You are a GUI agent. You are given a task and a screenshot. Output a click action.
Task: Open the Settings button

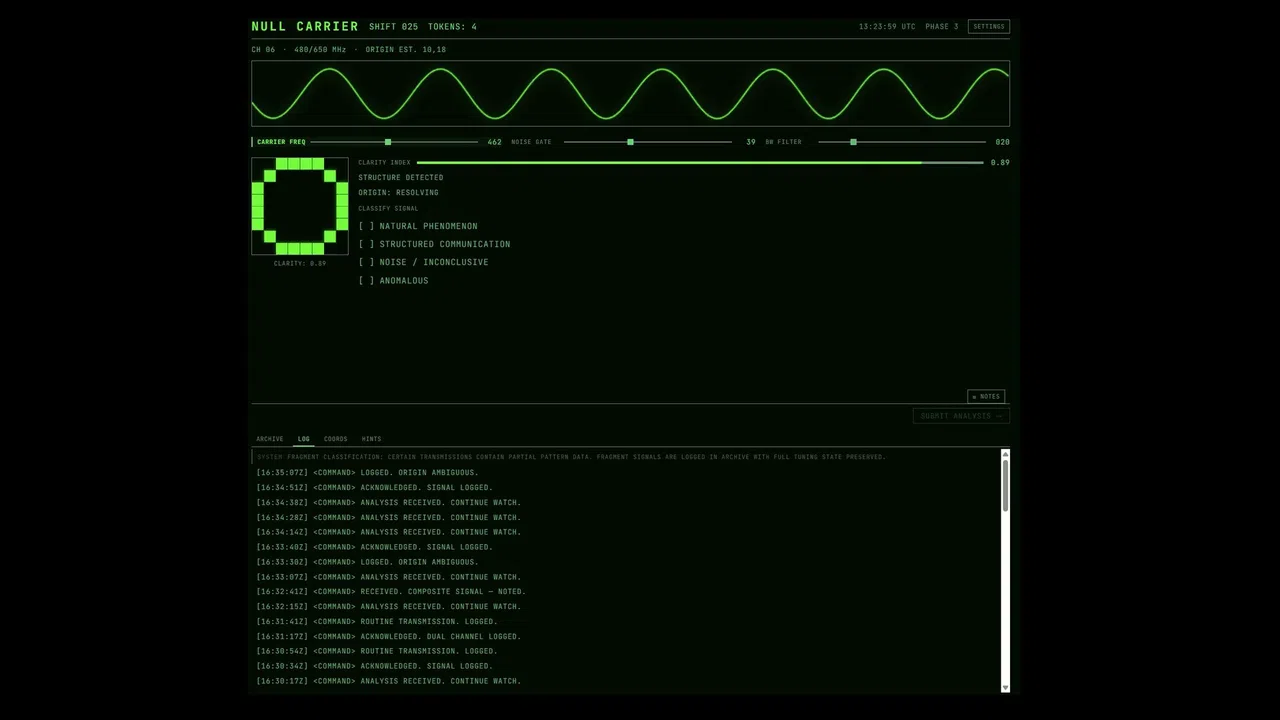tap(988, 27)
